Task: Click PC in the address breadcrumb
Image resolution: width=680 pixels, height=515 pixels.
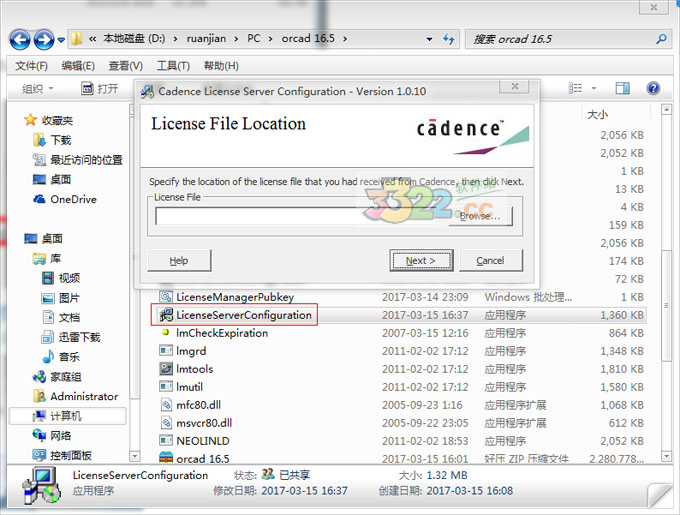Action: [x=254, y=39]
